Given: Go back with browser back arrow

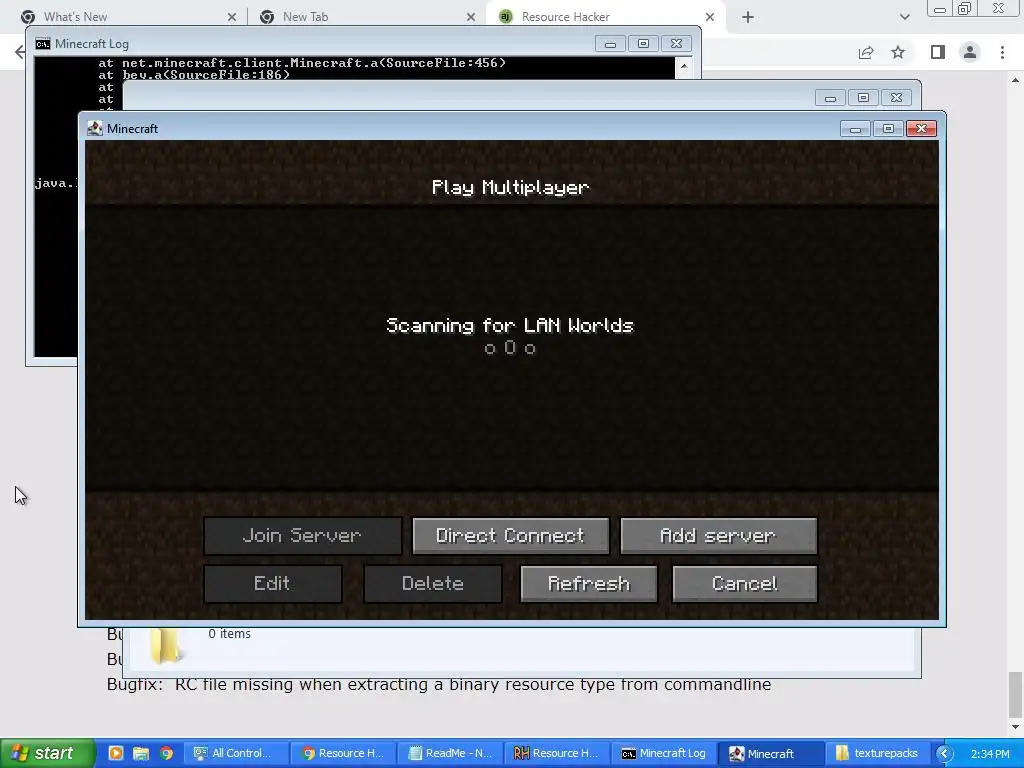Looking at the screenshot, I should (x=20, y=52).
